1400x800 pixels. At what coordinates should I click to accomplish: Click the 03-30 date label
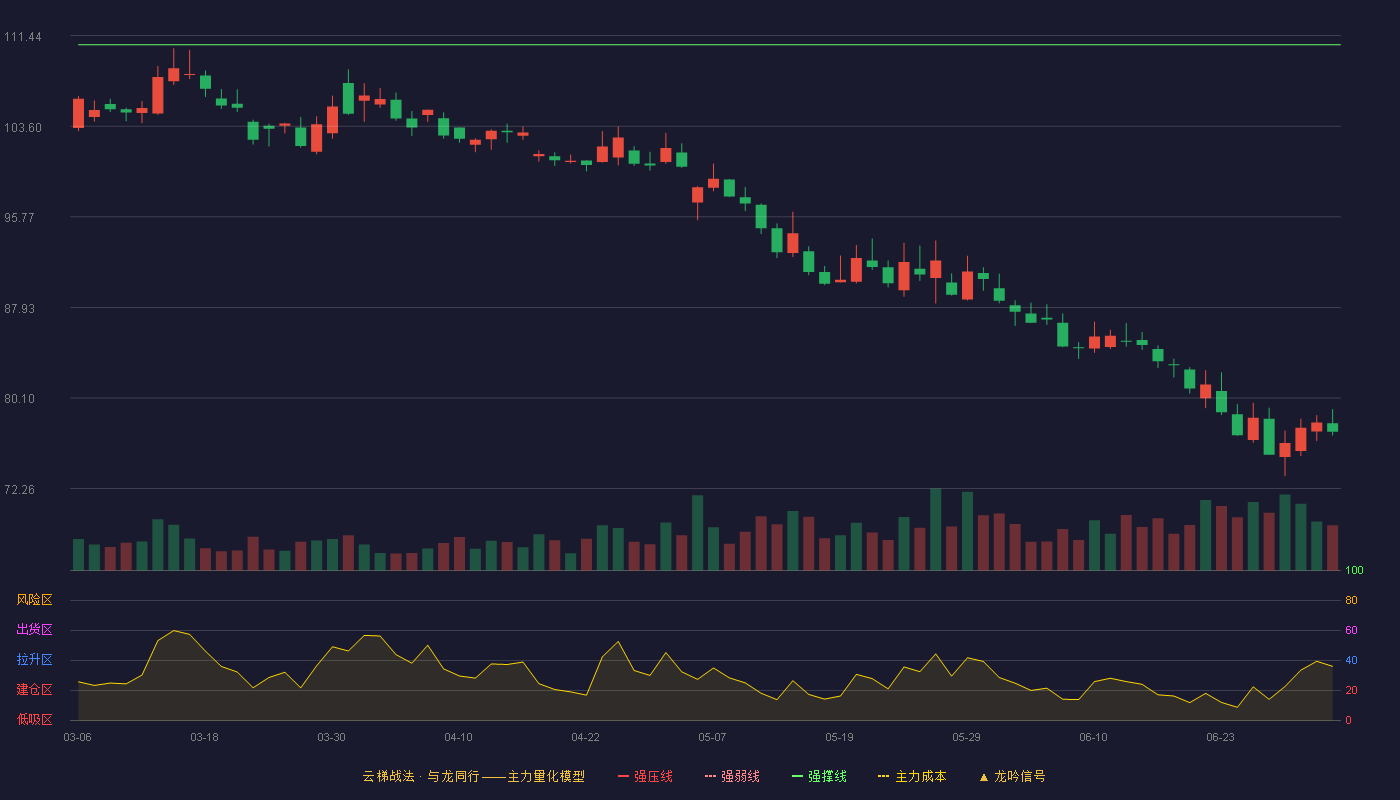[x=331, y=737]
